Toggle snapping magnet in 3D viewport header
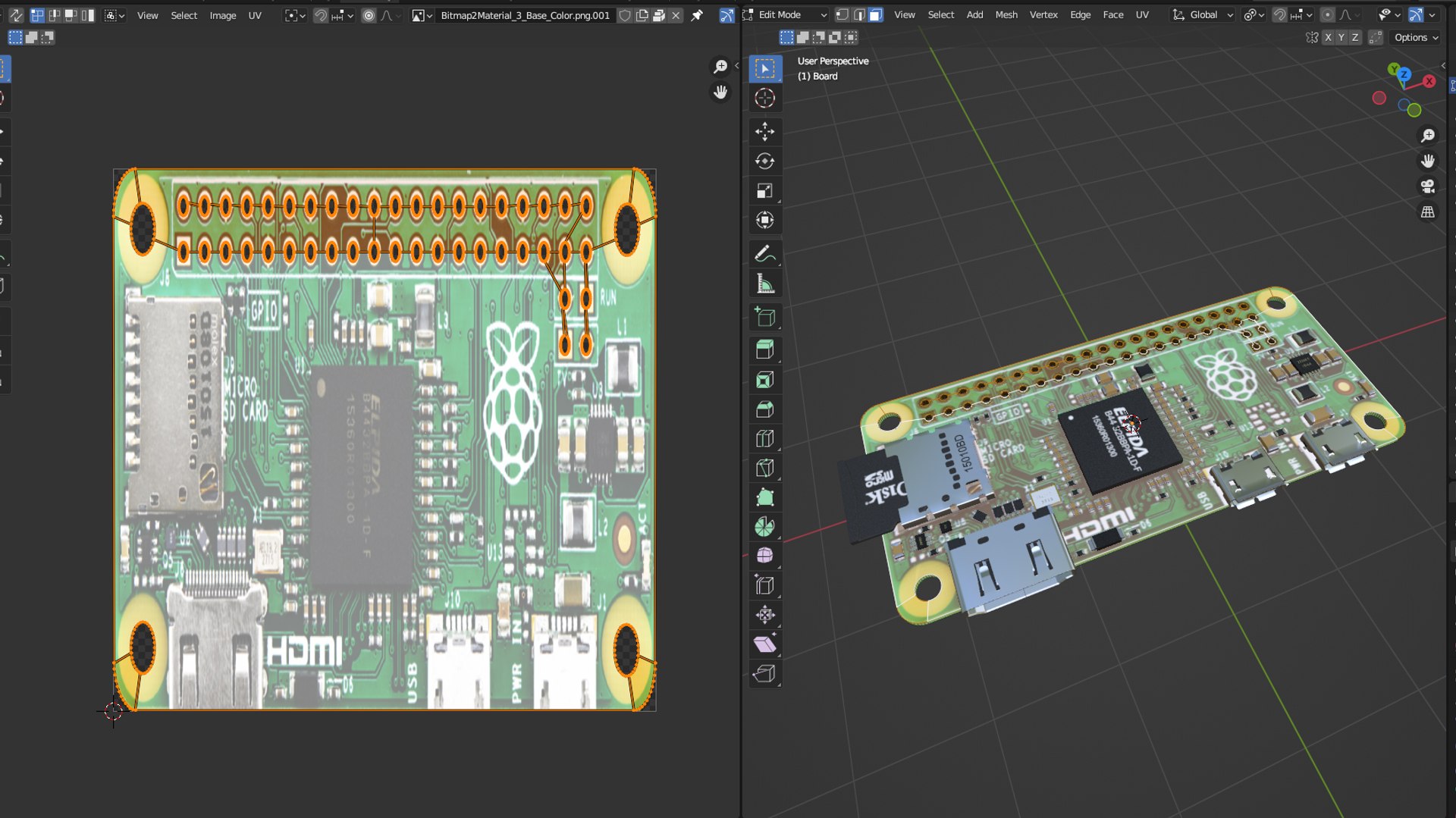 [x=1279, y=15]
